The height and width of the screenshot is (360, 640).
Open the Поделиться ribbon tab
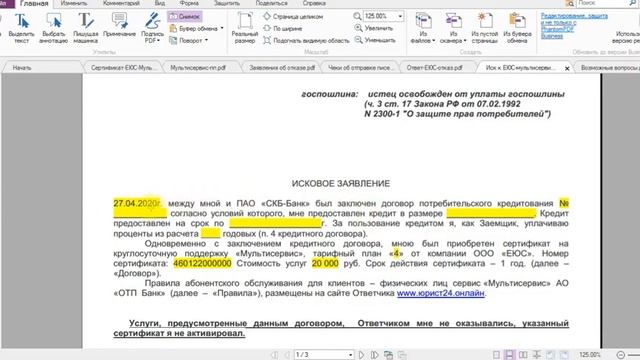coord(271,3)
